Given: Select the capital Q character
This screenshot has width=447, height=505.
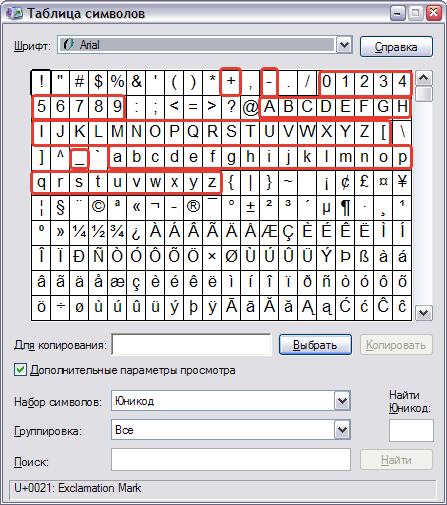Looking at the screenshot, I should coord(193,132).
